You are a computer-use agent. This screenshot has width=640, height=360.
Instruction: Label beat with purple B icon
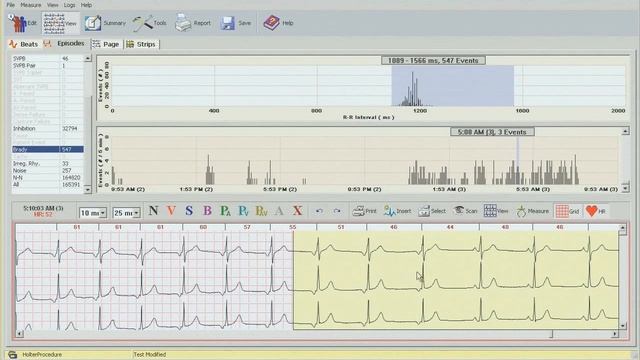click(207, 211)
